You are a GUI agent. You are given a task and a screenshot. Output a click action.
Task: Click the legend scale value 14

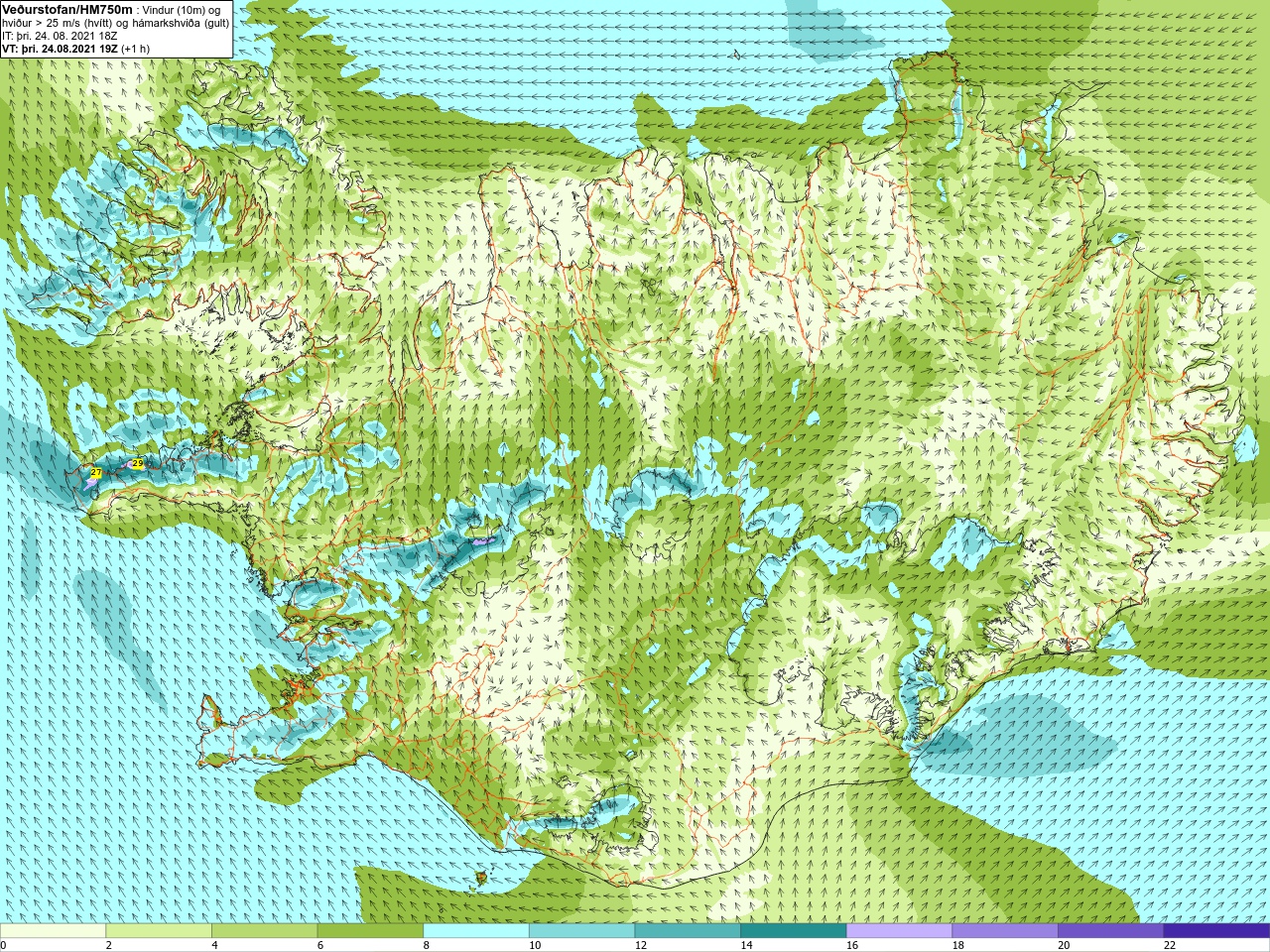click(x=746, y=945)
